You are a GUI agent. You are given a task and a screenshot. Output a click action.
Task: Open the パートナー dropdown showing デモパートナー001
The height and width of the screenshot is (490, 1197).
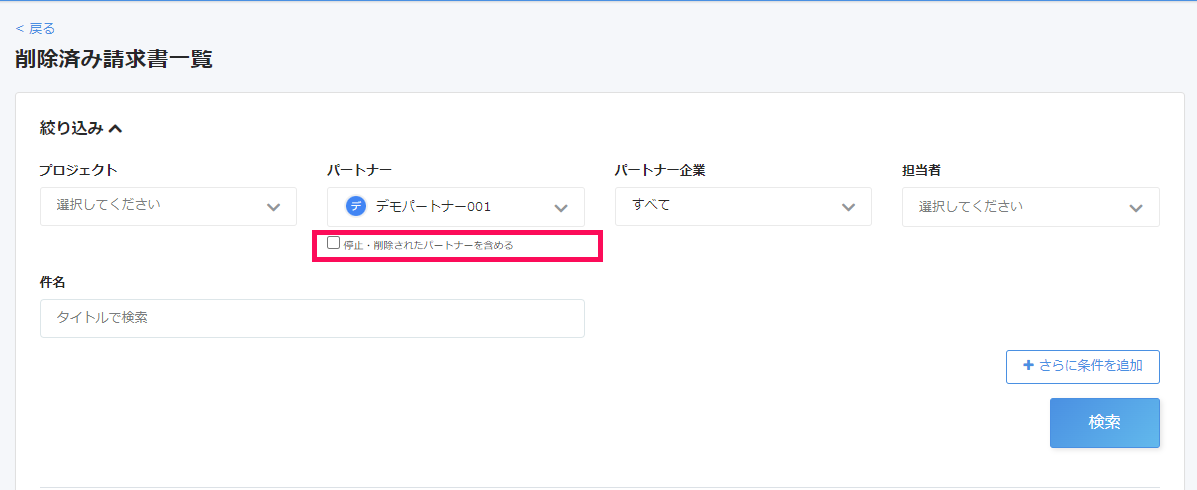pyautogui.click(x=456, y=207)
